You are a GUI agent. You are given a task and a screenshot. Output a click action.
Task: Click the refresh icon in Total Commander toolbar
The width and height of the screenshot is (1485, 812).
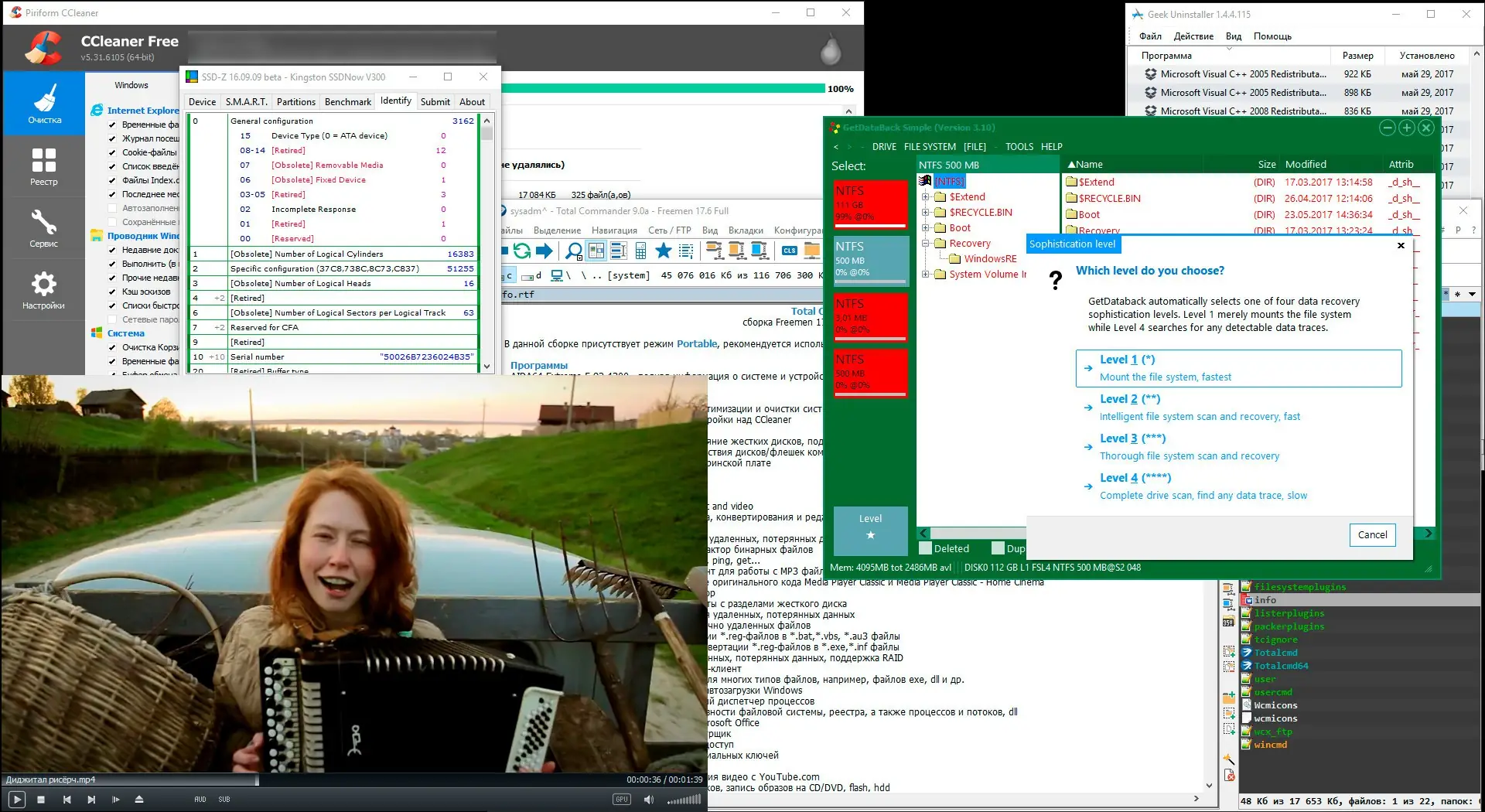tap(522, 251)
